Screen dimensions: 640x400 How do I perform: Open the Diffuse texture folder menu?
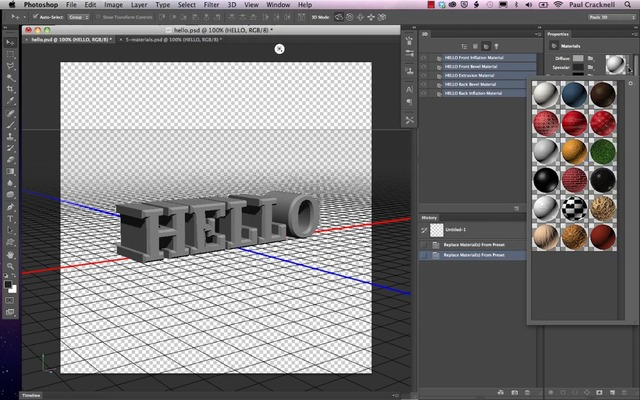pos(590,58)
